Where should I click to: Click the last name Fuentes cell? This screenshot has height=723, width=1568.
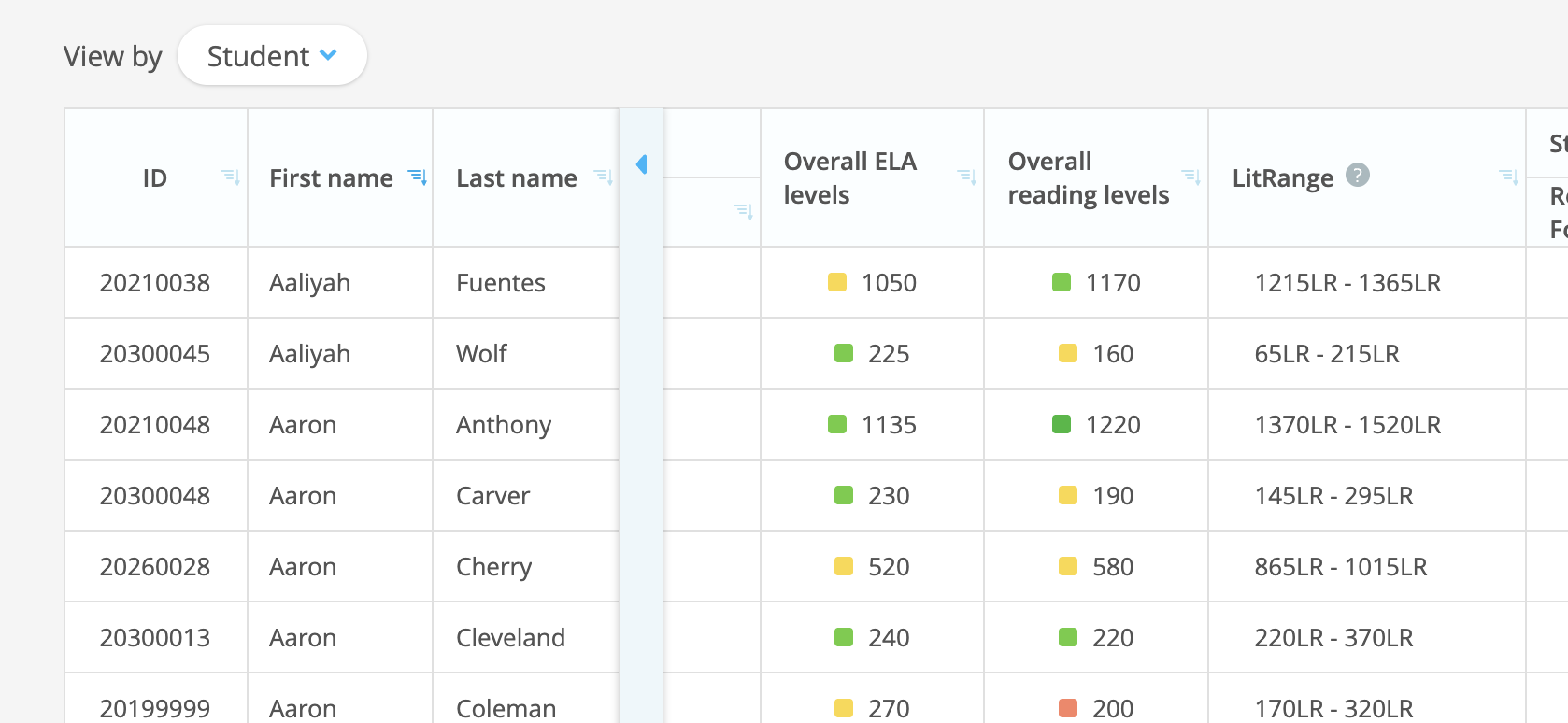(x=501, y=282)
